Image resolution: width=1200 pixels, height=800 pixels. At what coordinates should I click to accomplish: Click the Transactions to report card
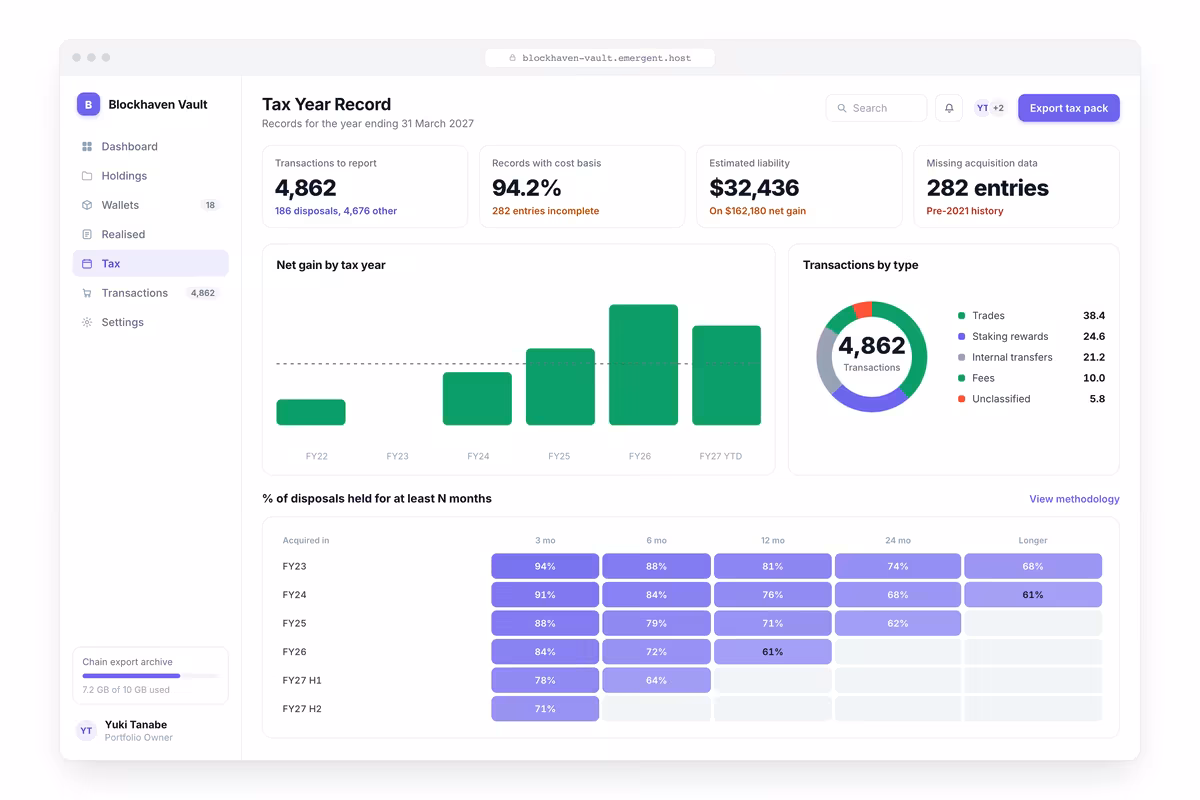point(365,187)
